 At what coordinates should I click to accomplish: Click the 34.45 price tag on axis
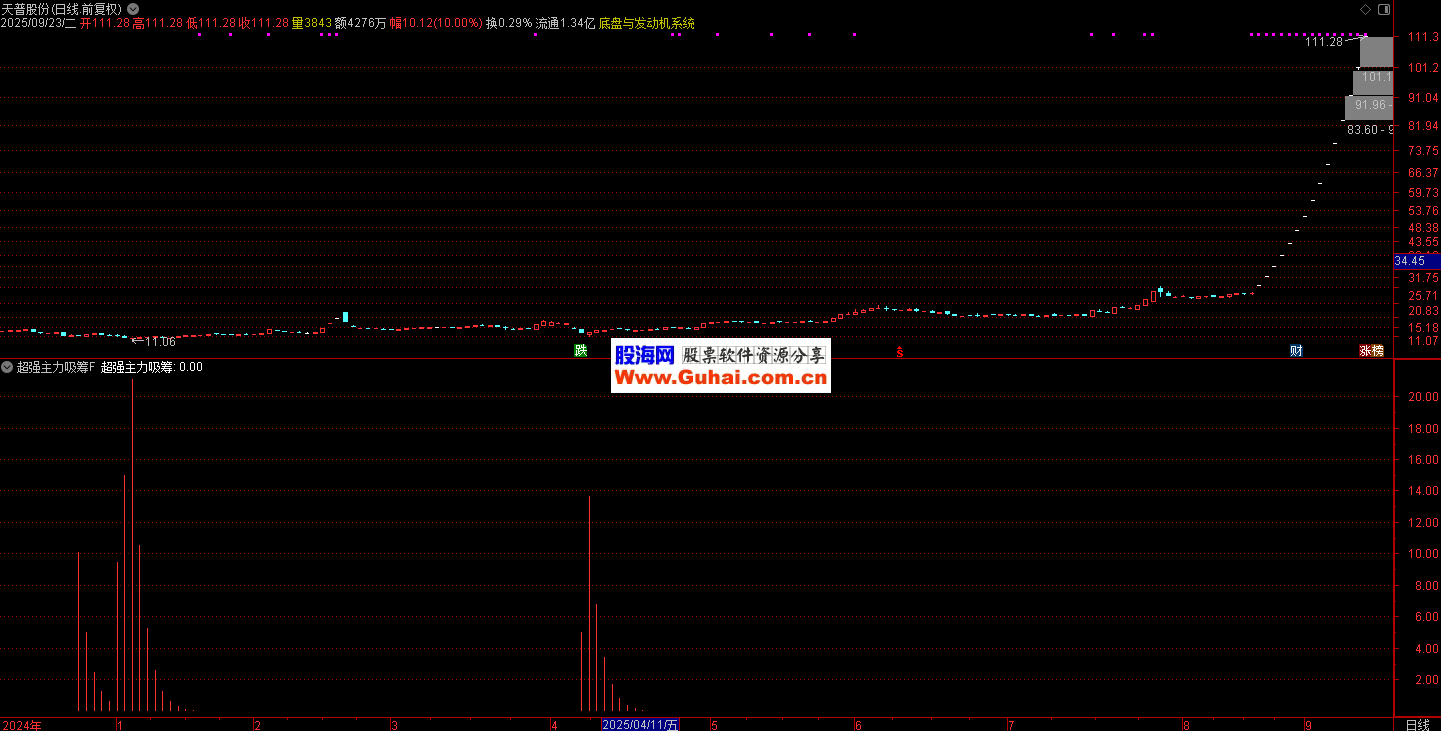[1415, 261]
